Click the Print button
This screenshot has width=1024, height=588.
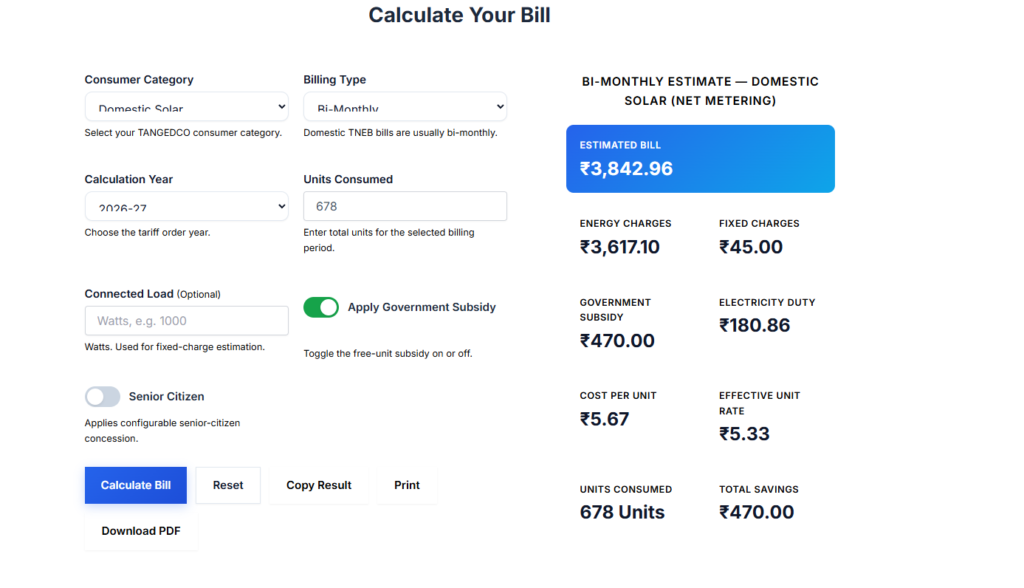pos(407,485)
